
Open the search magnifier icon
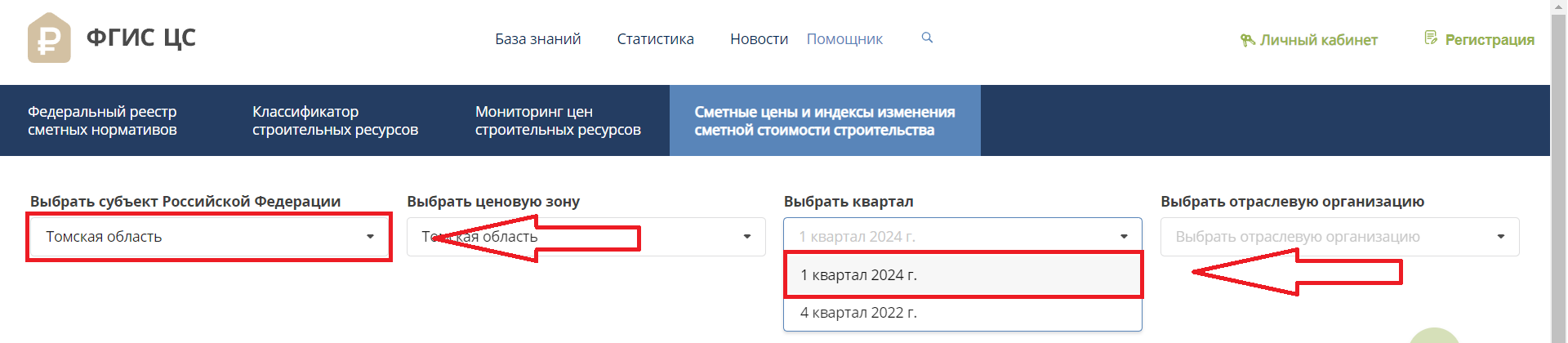pos(927,38)
